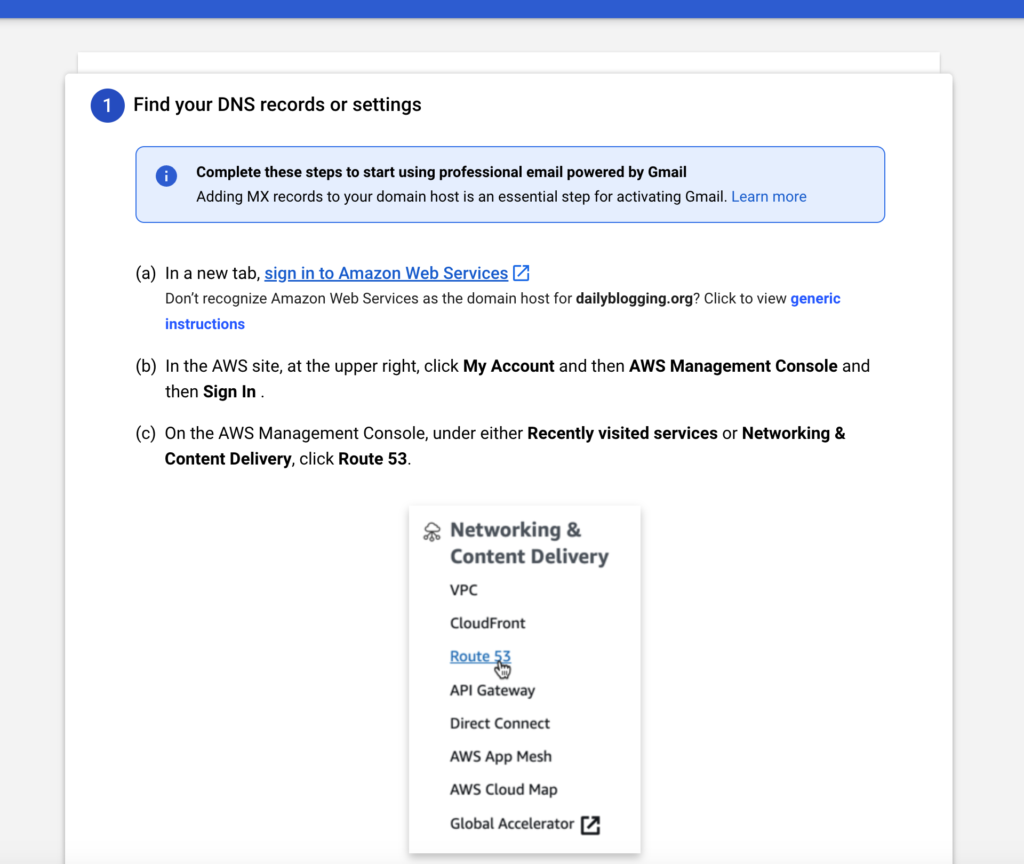Pick AWS App Mesh in the services list

(x=500, y=756)
